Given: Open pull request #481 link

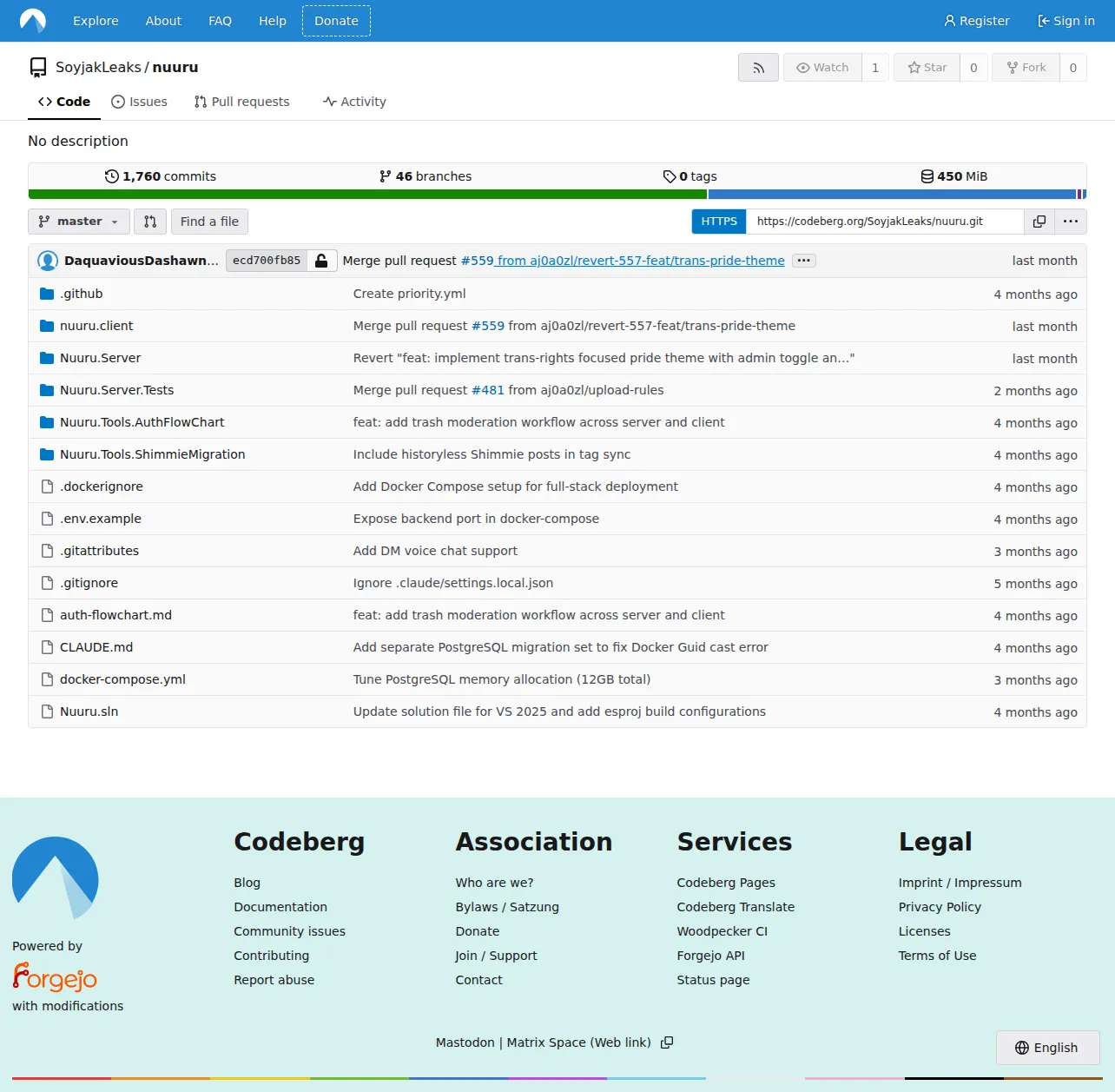Looking at the screenshot, I should click(488, 390).
